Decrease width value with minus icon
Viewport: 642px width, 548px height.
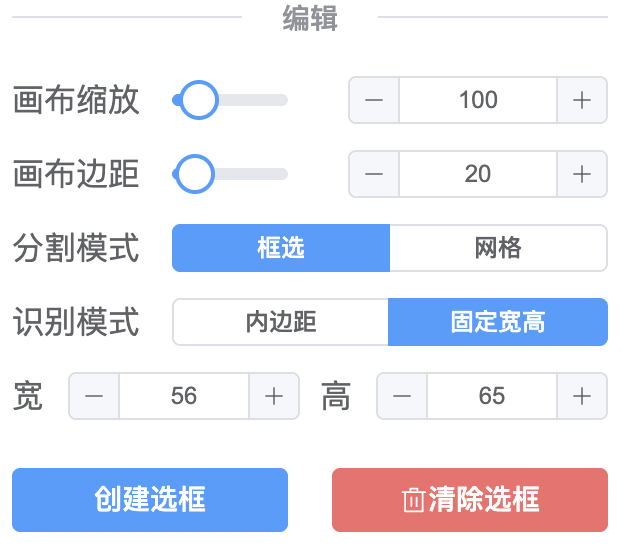pyautogui.click(x=94, y=396)
